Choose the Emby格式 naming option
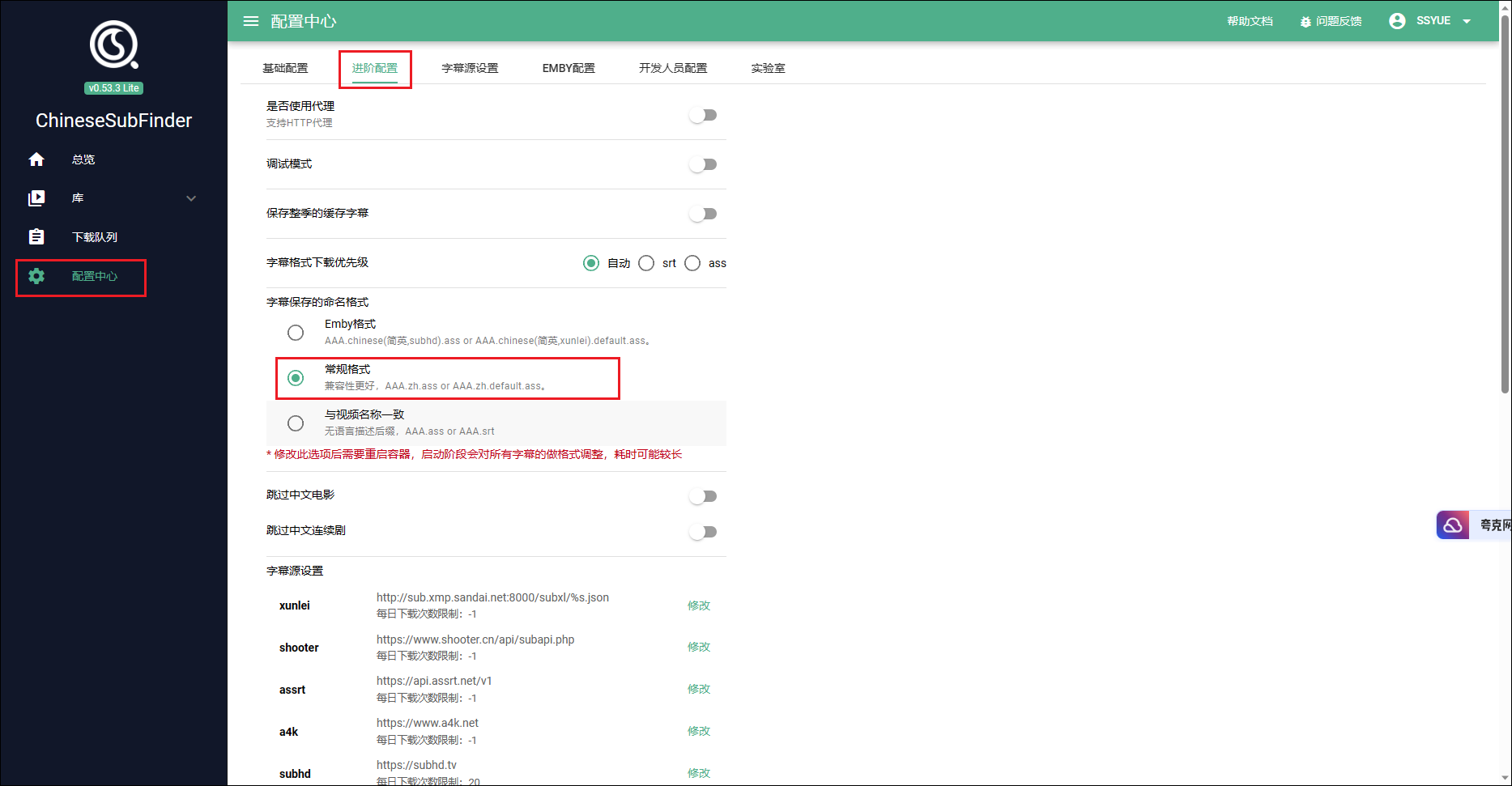The image size is (1512, 786). point(296,333)
